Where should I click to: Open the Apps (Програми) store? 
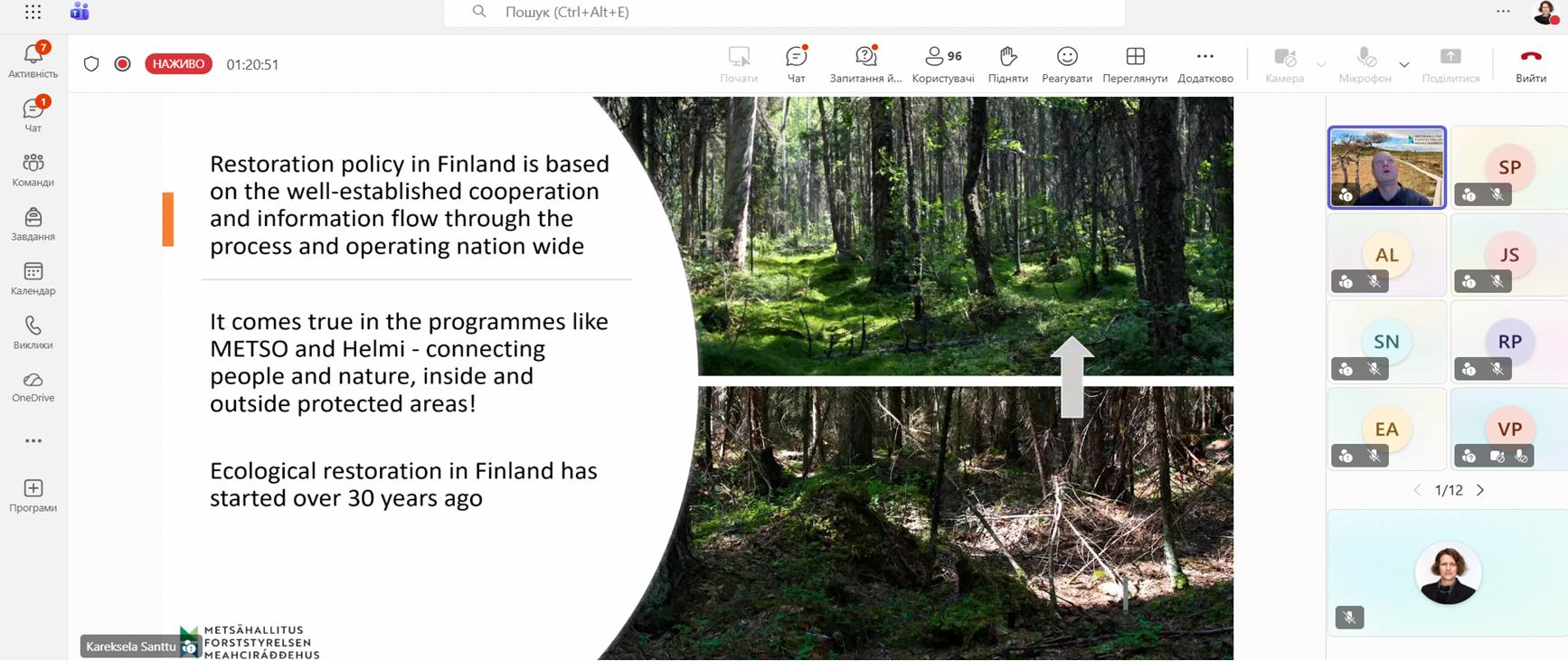point(33,496)
